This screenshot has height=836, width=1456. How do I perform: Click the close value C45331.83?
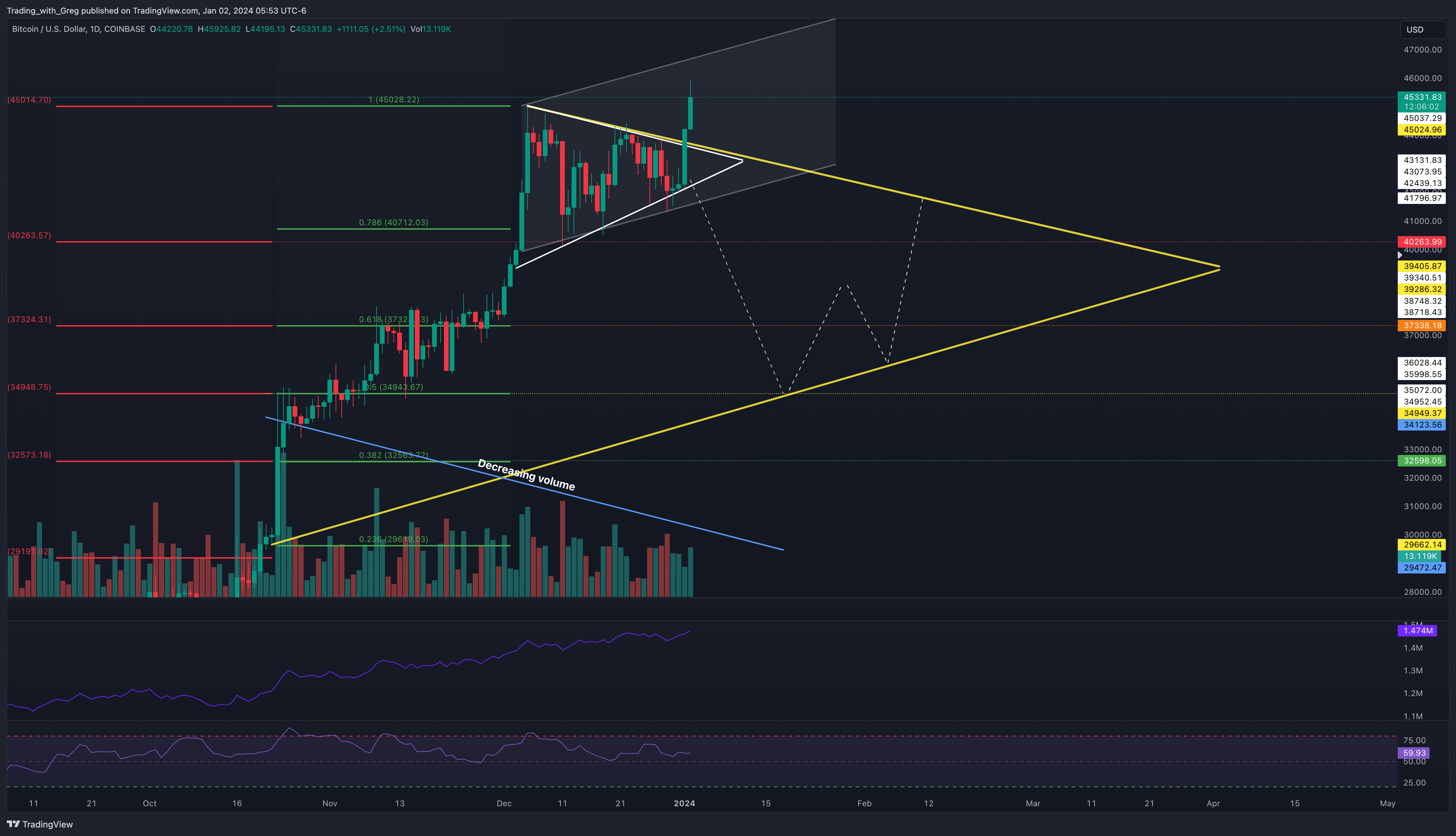[x=311, y=29]
